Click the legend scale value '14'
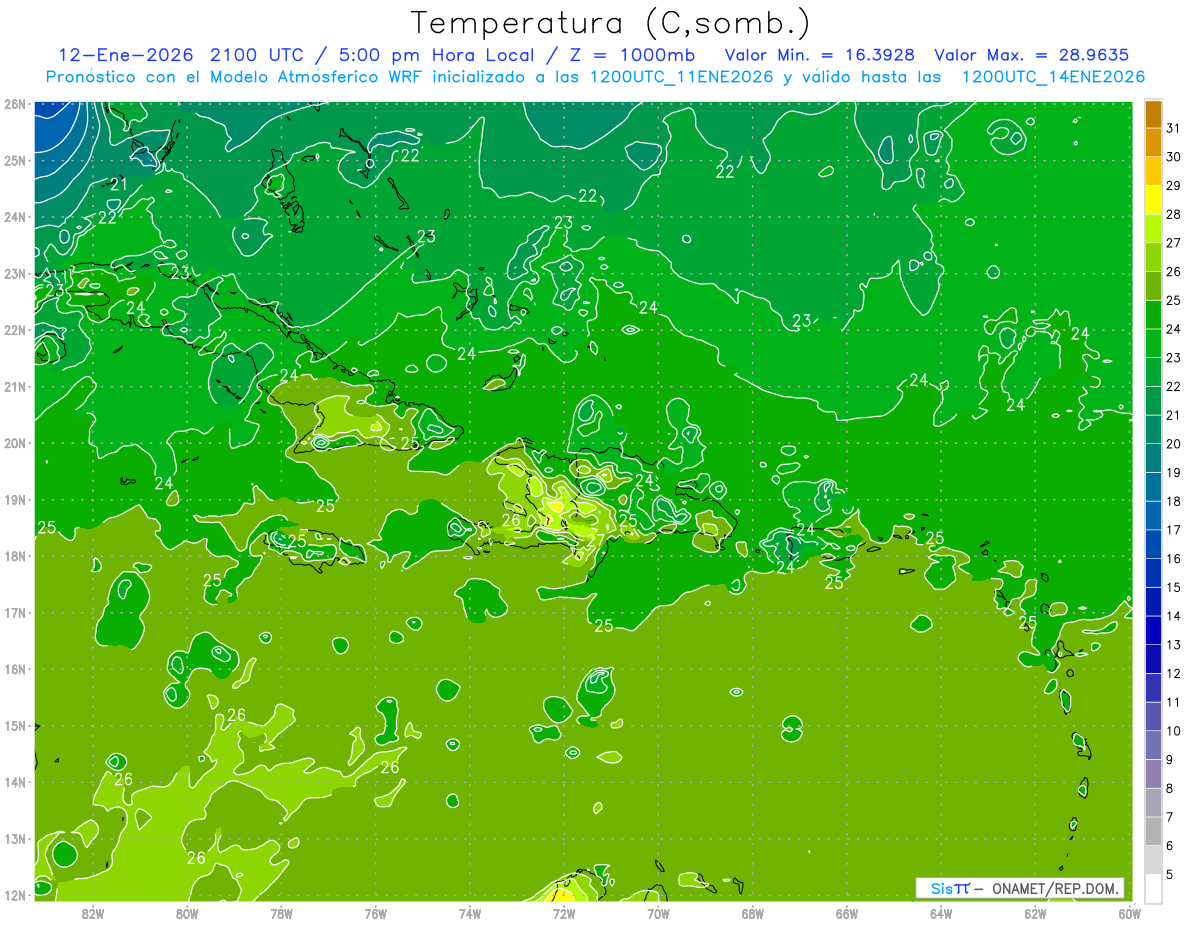 [1173, 616]
